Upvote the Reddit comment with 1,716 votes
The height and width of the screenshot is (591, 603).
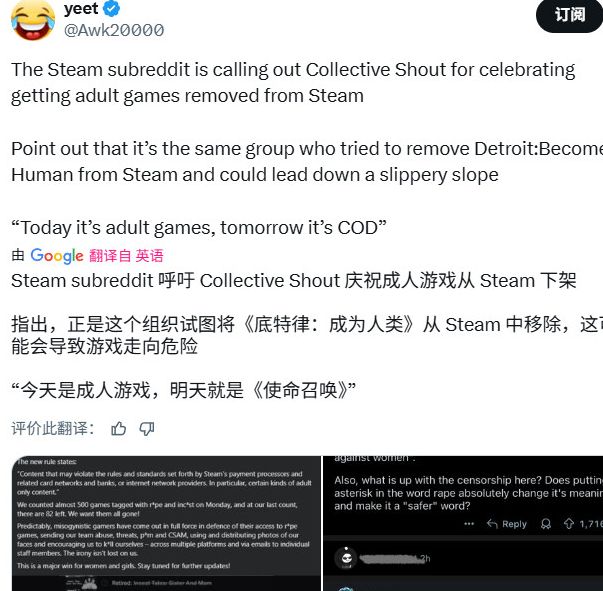pyautogui.click(x=568, y=524)
